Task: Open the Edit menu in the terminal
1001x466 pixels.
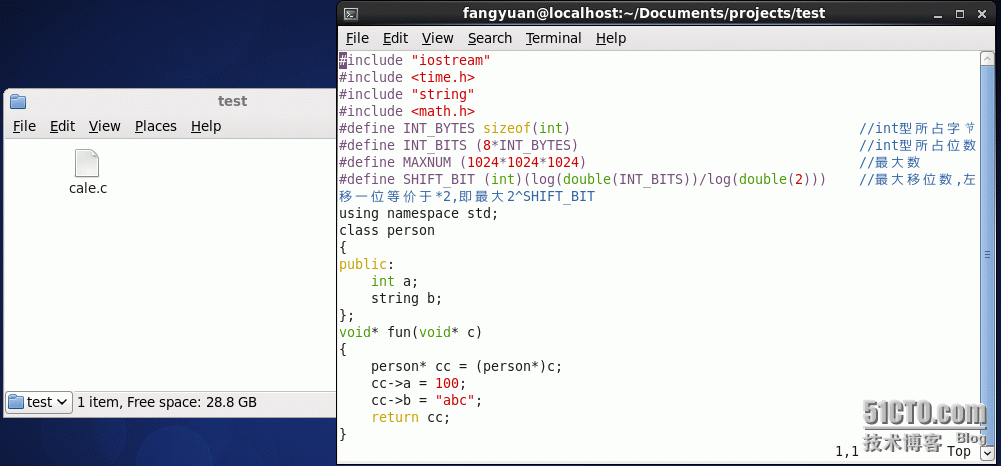Action: click(x=395, y=38)
